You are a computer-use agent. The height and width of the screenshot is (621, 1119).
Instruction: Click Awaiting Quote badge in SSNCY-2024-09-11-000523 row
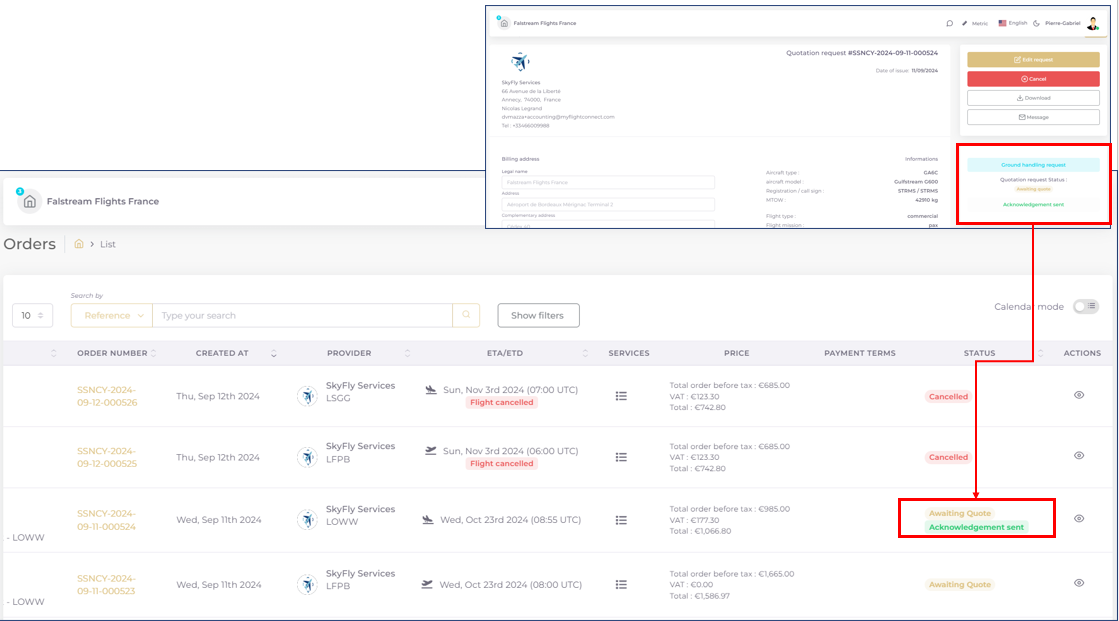960,585
